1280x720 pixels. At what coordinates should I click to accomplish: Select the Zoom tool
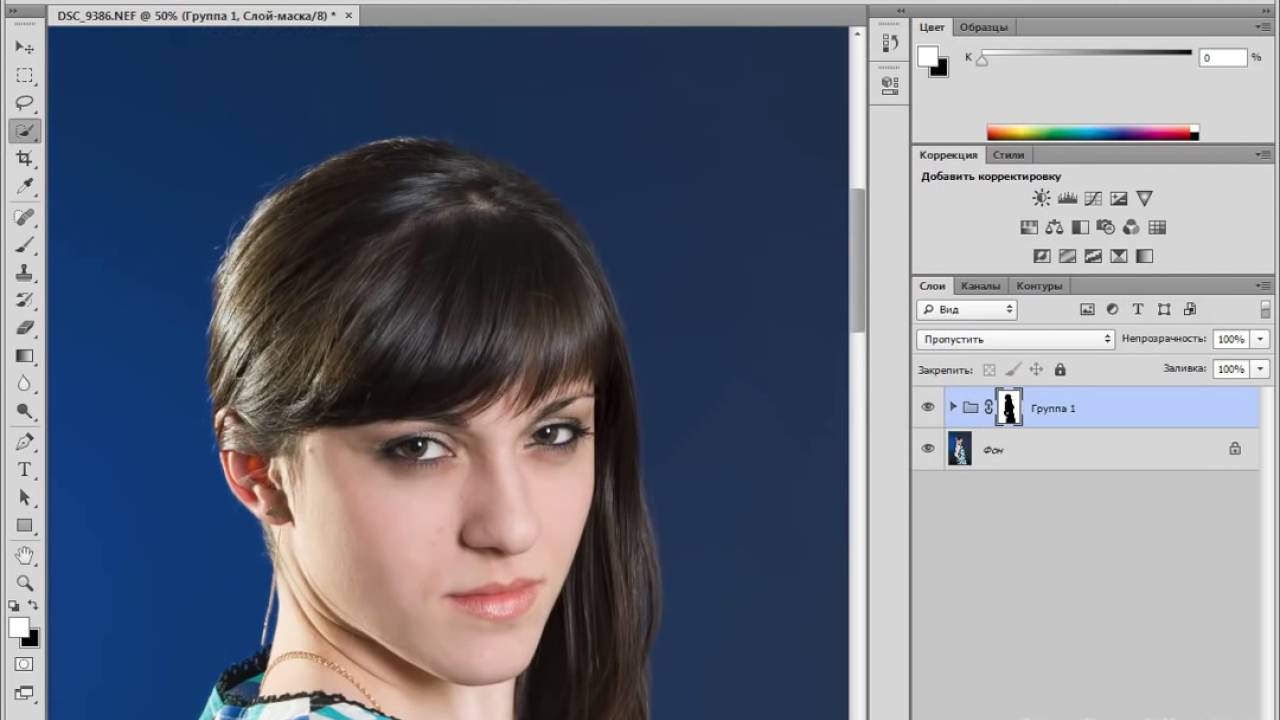(25, 583)
